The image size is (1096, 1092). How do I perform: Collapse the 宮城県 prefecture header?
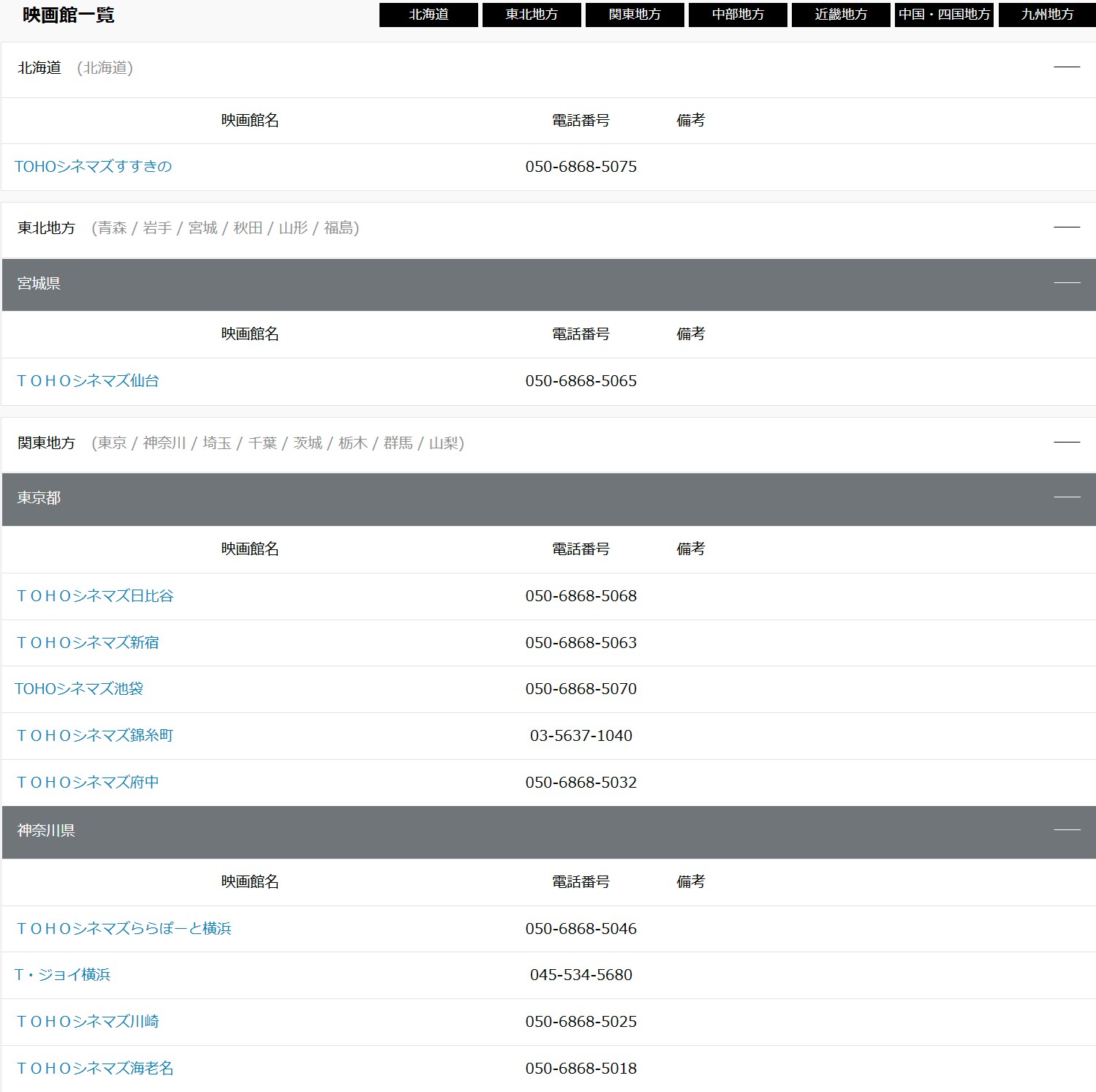tap(1066, 283)
